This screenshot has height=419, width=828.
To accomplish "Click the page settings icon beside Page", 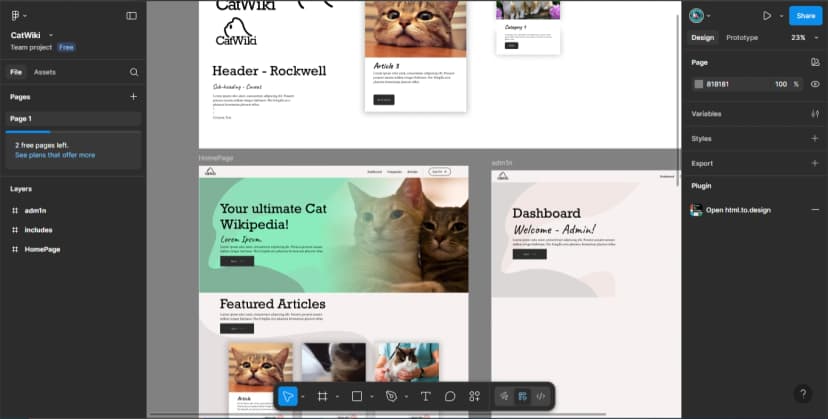I will (815, 62).
